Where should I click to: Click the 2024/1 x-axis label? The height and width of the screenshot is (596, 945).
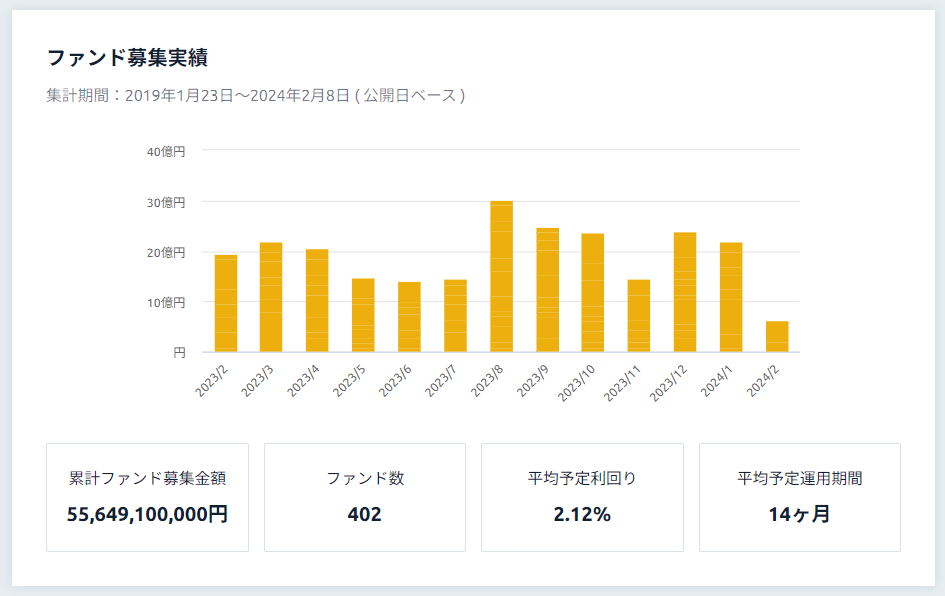tap(717, 381)
